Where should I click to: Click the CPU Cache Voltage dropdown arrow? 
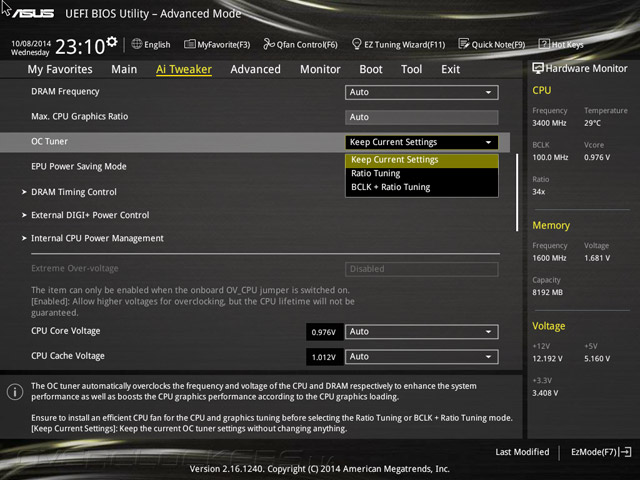point(488,357)
